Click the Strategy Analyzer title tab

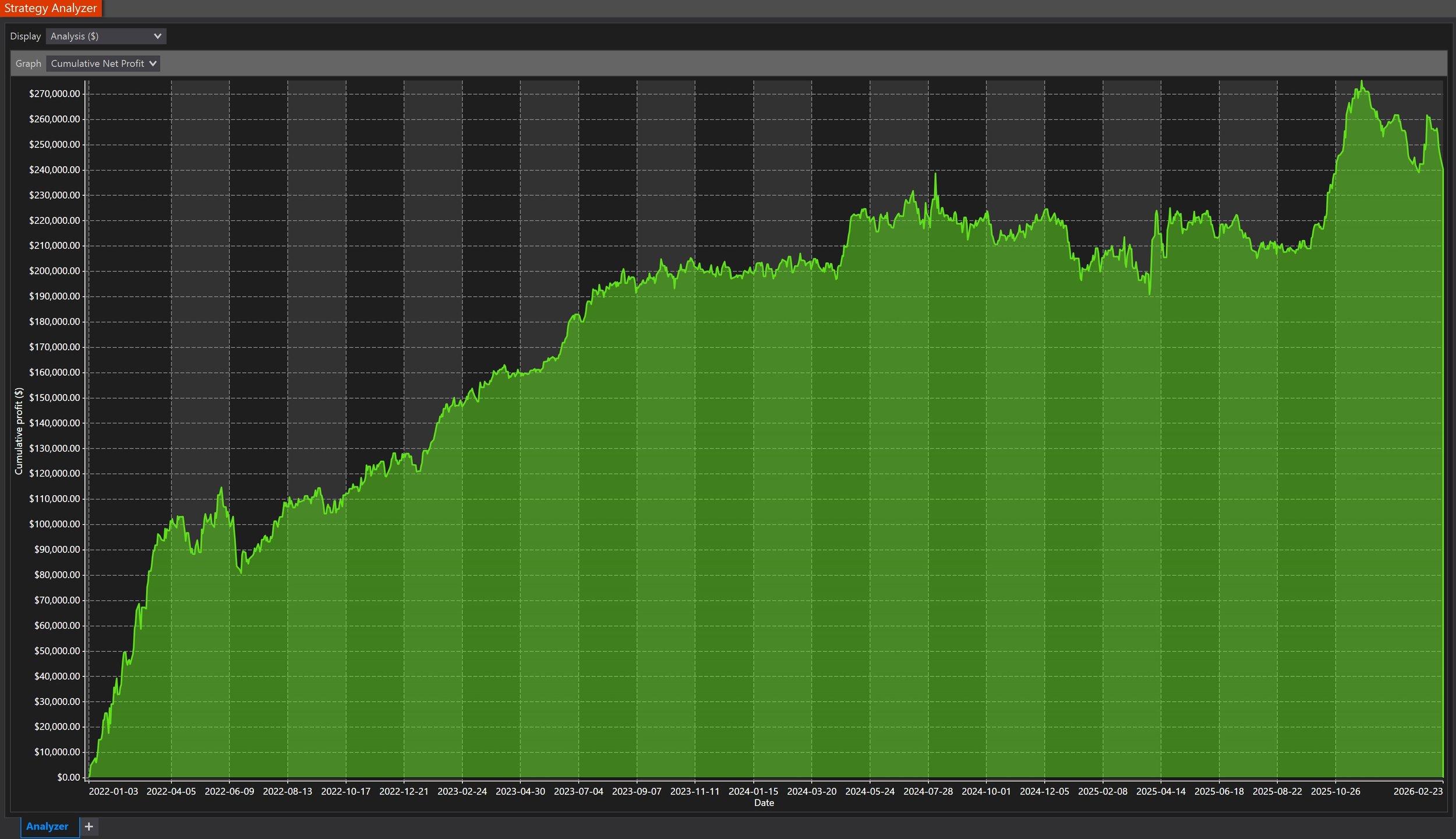(51, 8)
